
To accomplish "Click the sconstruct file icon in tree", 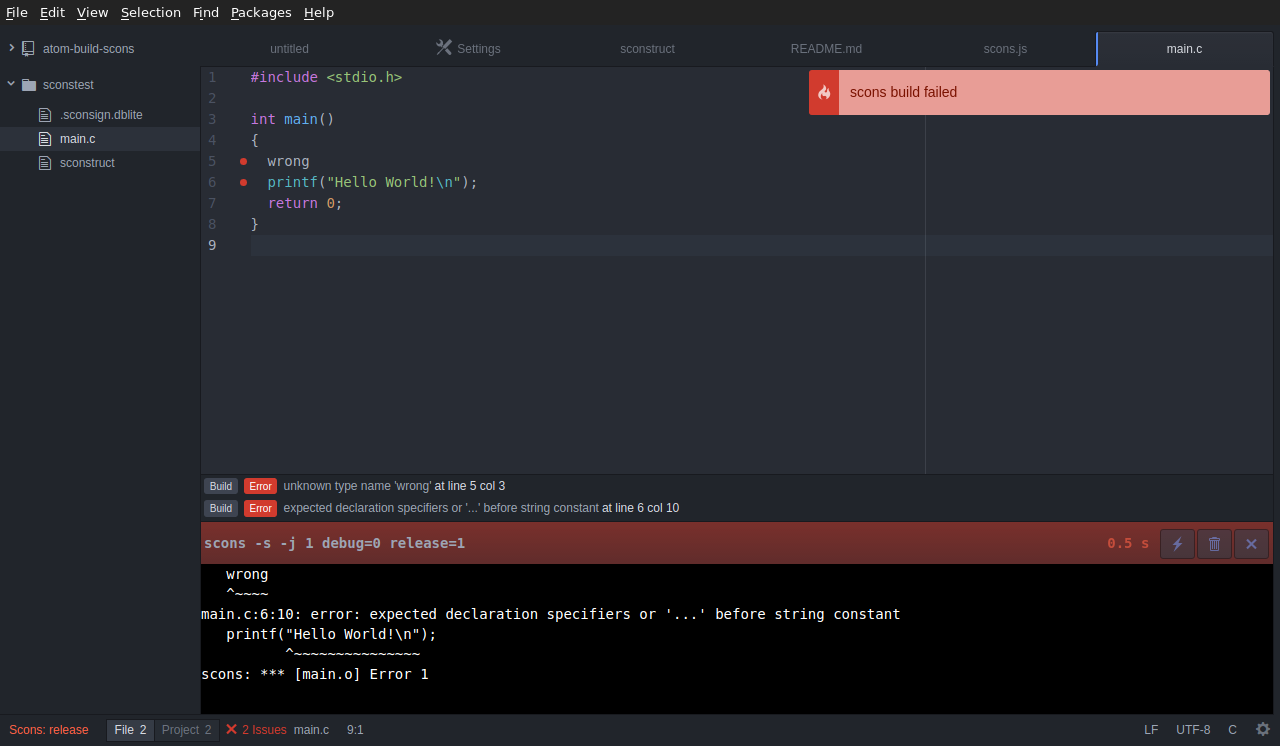I will pos(44,163).
